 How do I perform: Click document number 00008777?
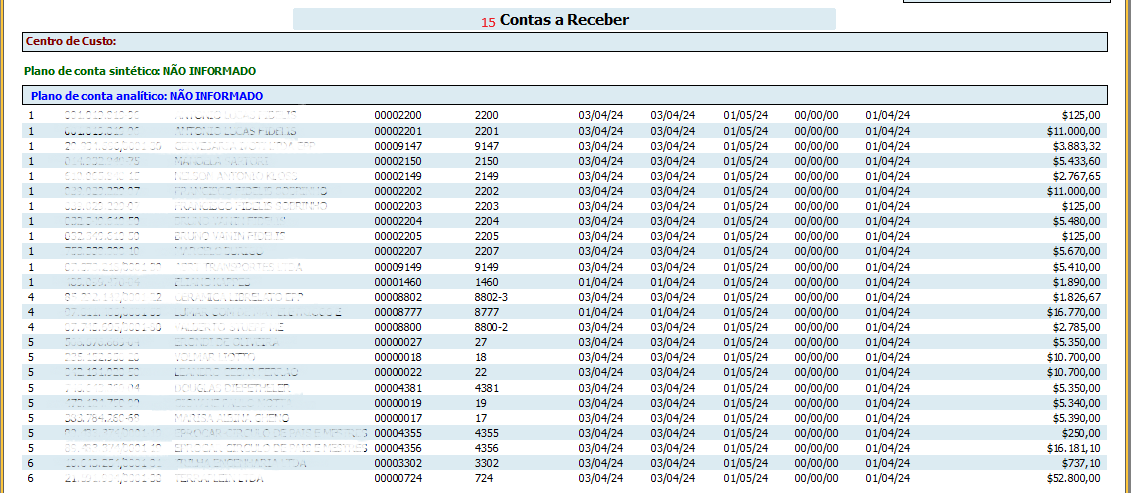(397, 312)
